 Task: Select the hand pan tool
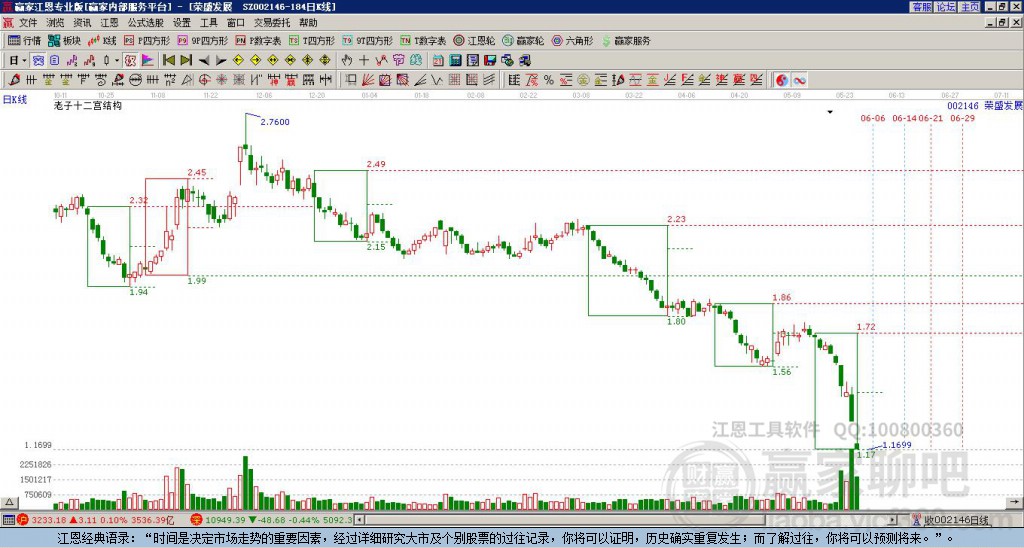click(x=347, y=61)
